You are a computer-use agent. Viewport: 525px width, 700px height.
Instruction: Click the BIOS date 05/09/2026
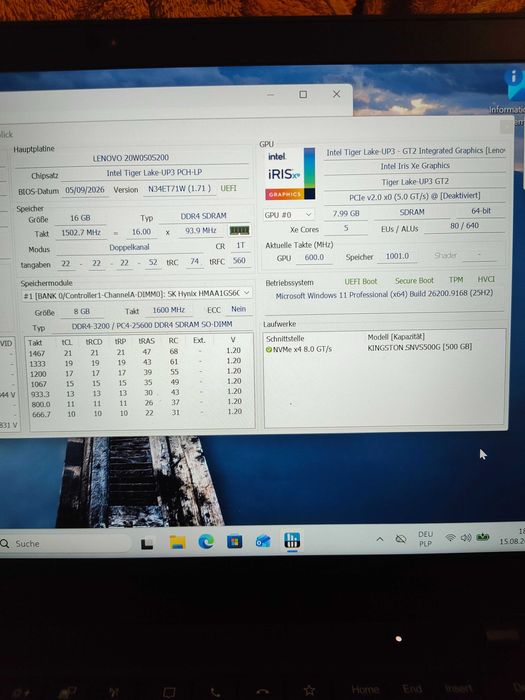click(85, 190)
